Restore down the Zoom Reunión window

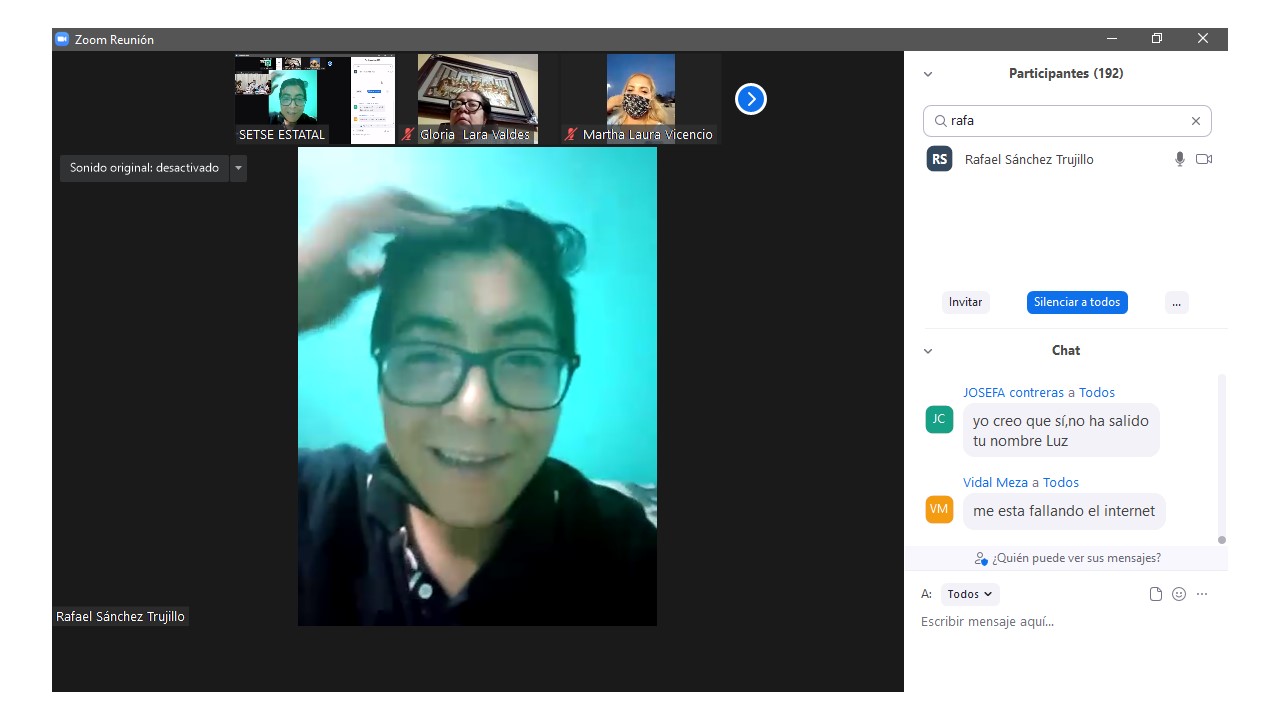[1157, 39]
